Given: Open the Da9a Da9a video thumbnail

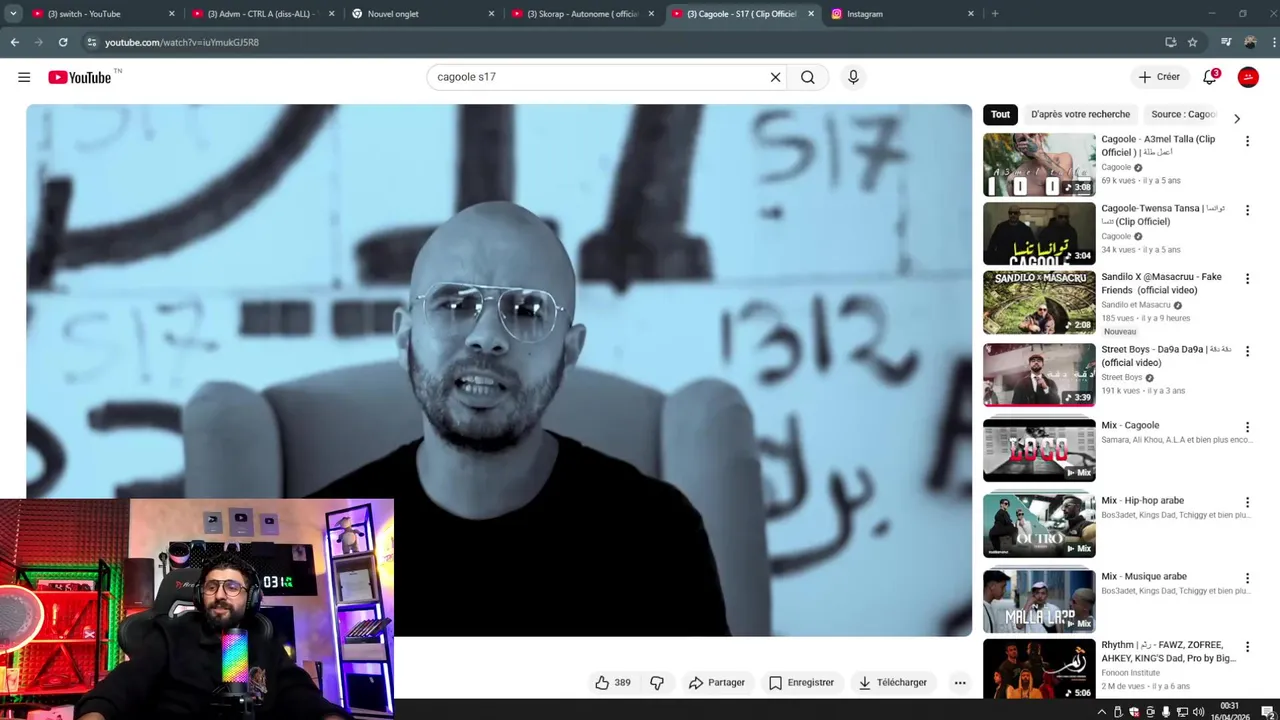Looking at the screenshot, I should [1039, 375].
